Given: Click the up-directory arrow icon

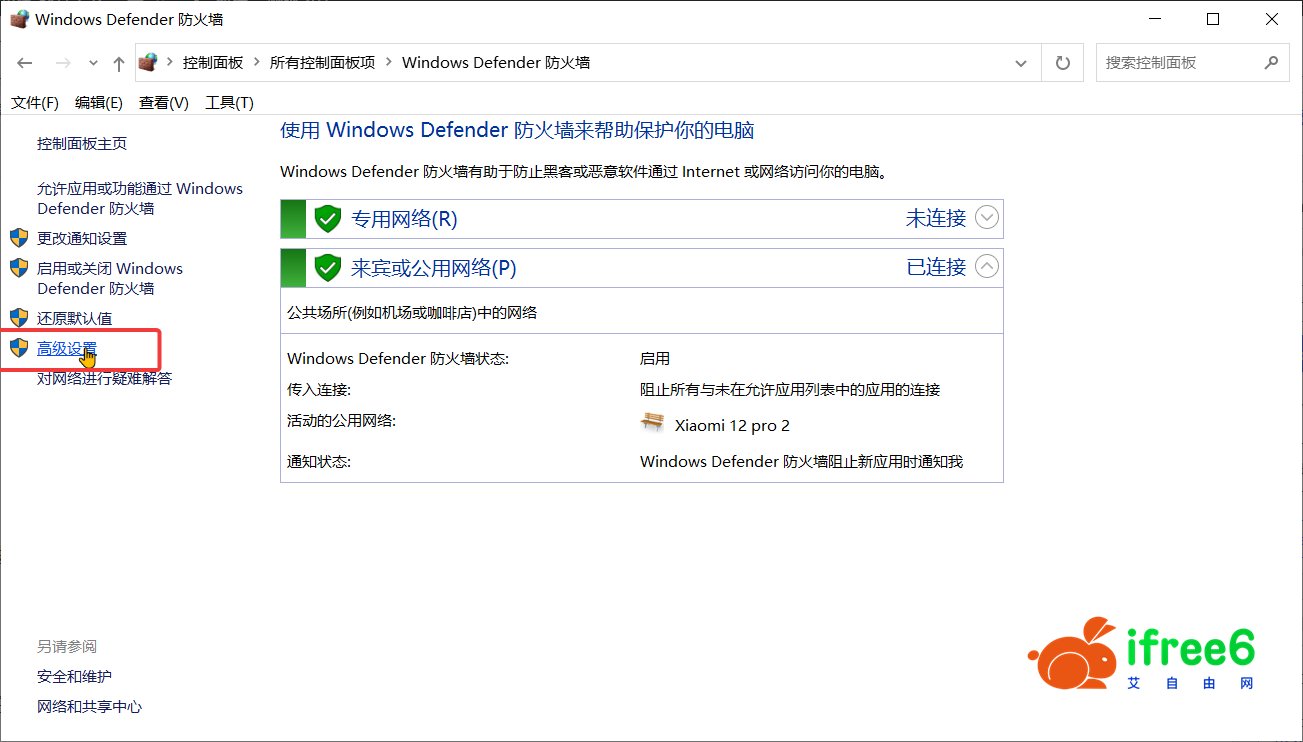Looking at the screenshot, I should pyautogui.click(x=119, y=63).
